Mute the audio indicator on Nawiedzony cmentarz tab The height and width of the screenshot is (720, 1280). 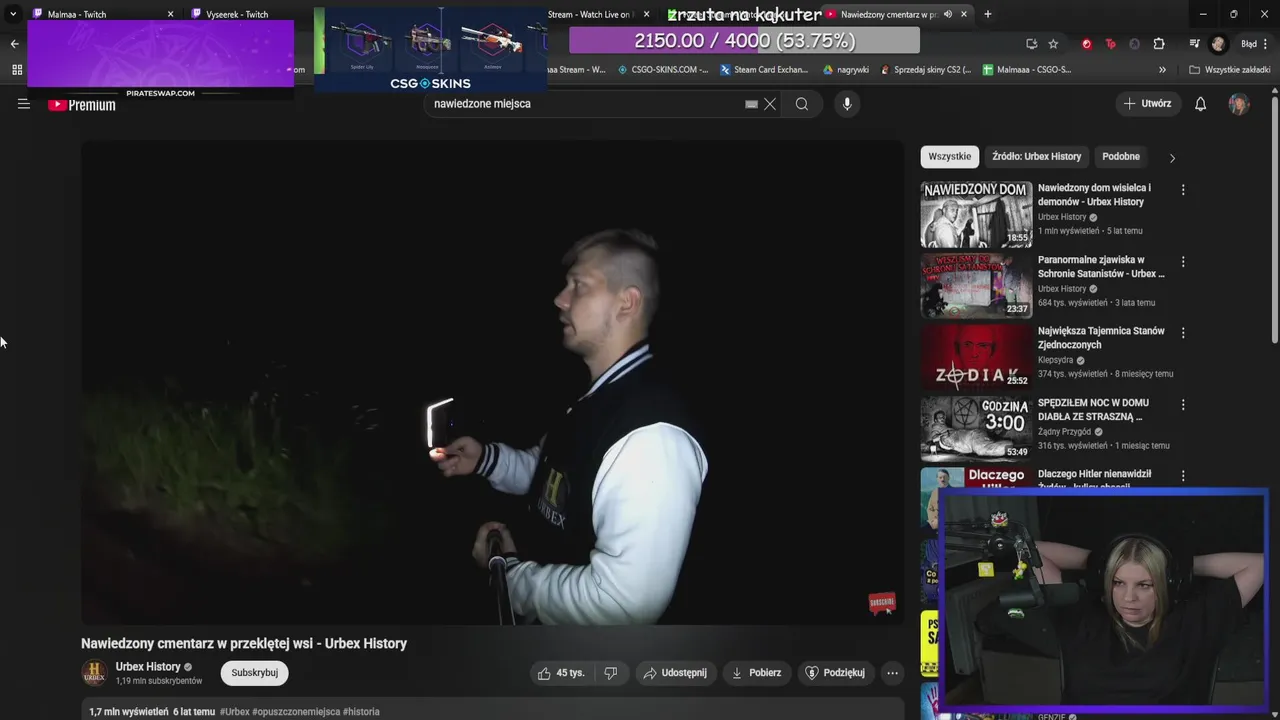pos(948,14)
